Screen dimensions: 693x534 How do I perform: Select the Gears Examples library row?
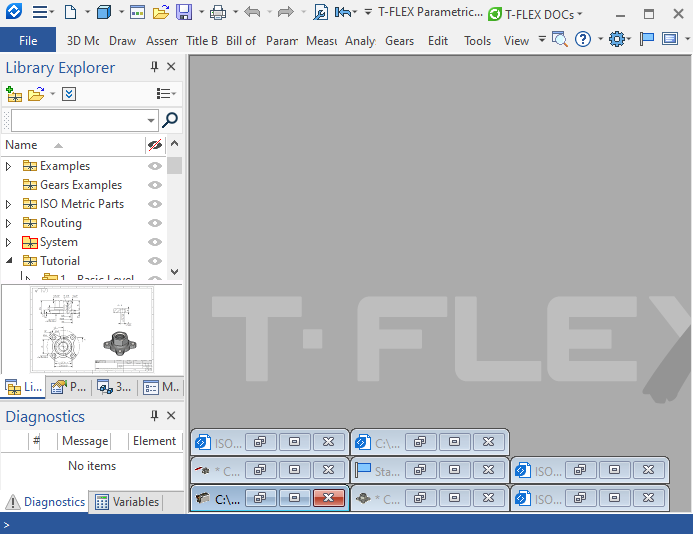point(84,185)
